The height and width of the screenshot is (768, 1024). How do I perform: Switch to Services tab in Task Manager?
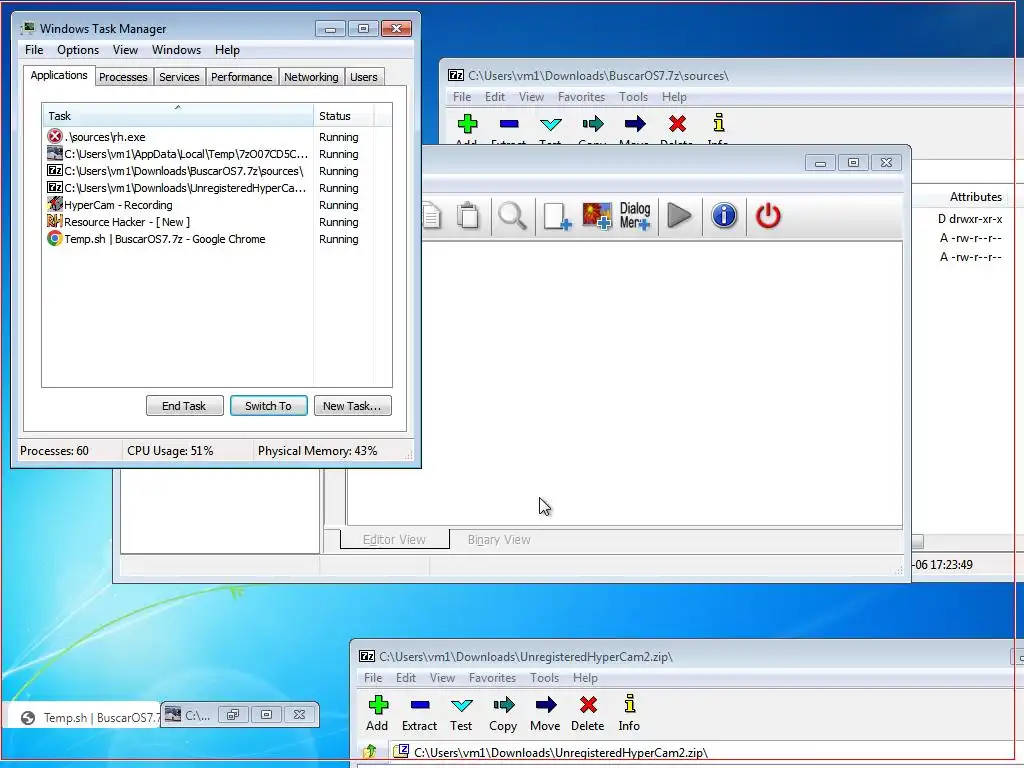179,77
